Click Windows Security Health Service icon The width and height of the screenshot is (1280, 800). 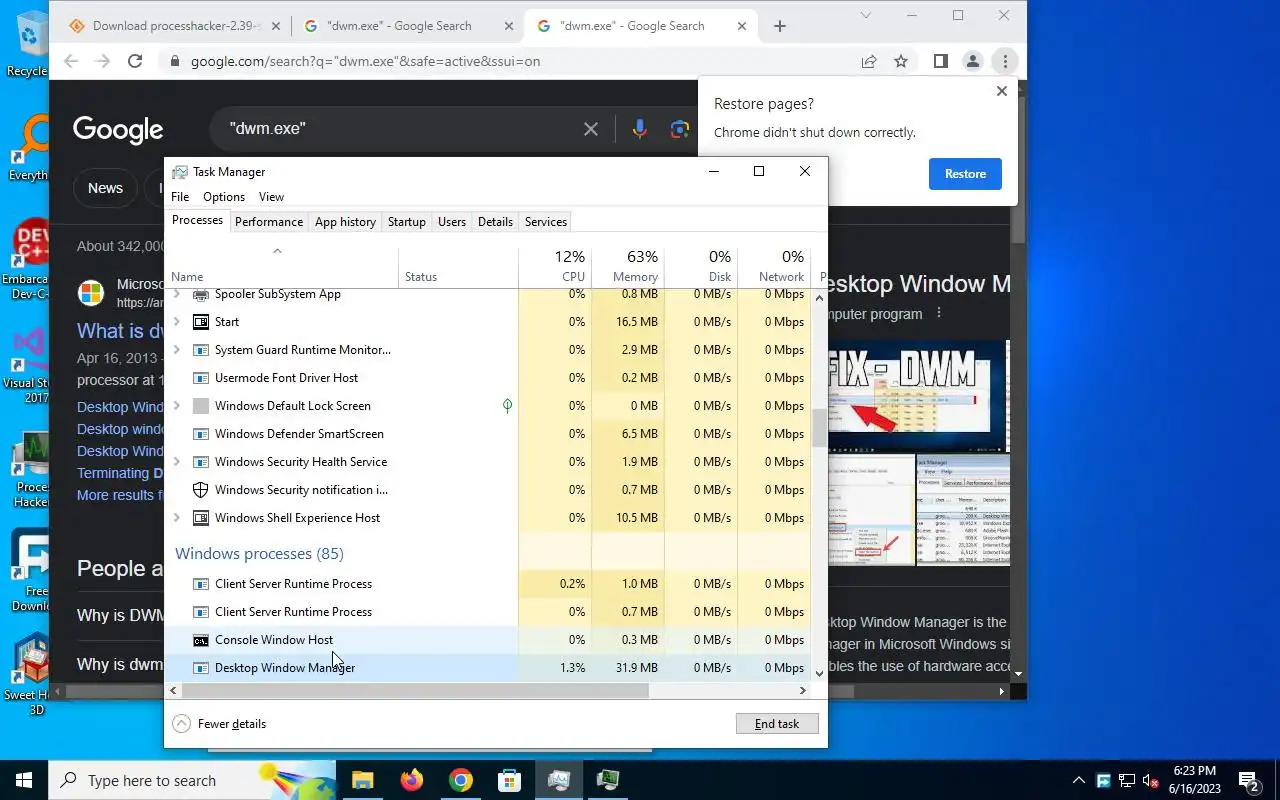tap(200, 462)
